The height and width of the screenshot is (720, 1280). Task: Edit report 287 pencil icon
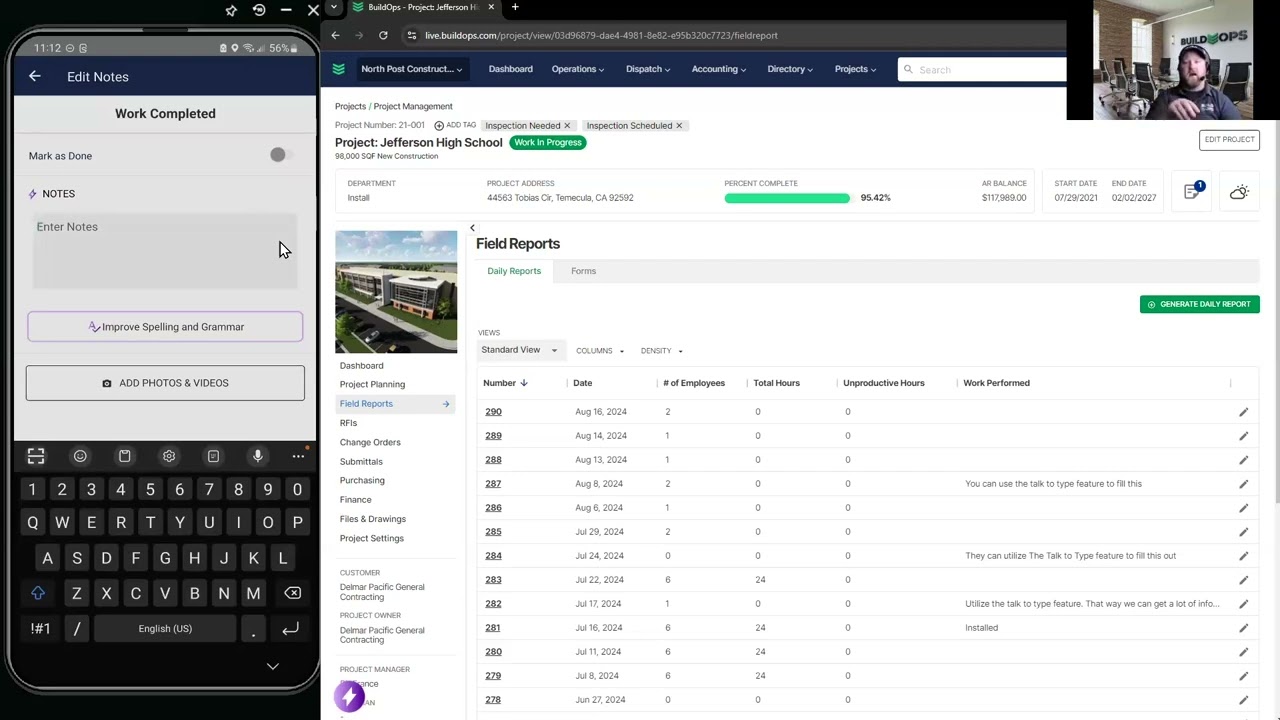point(1244,484)
